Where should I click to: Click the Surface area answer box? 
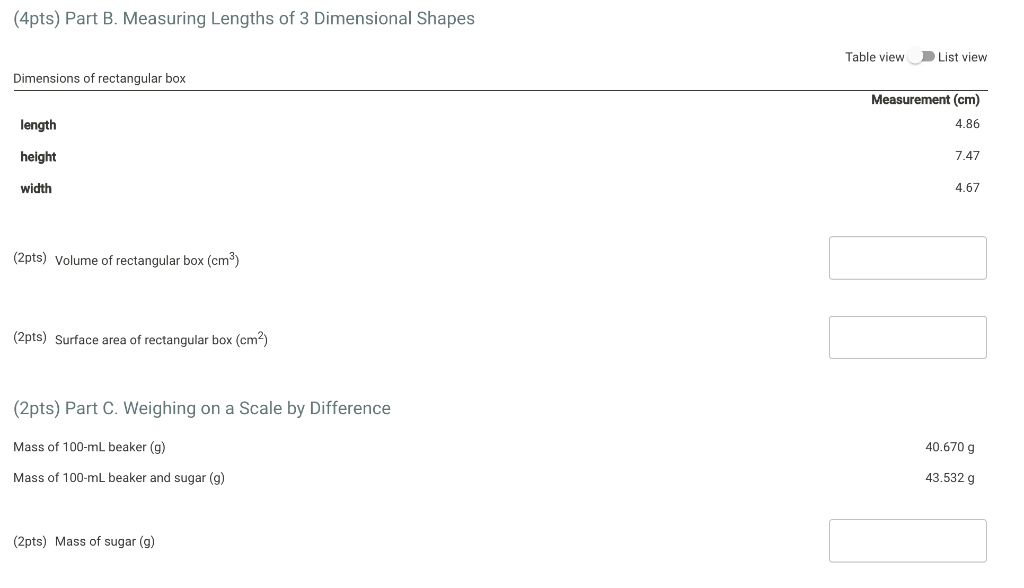[907, 337]
